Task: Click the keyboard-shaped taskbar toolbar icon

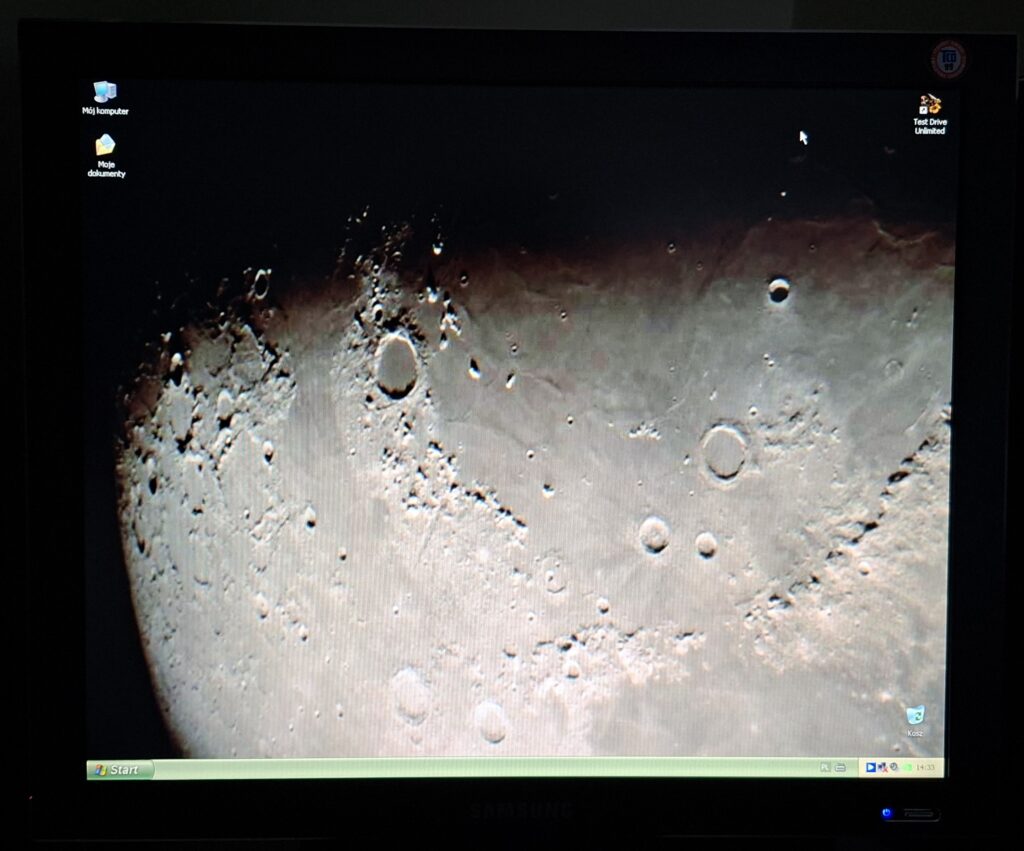Action: (x=840, y=767)
